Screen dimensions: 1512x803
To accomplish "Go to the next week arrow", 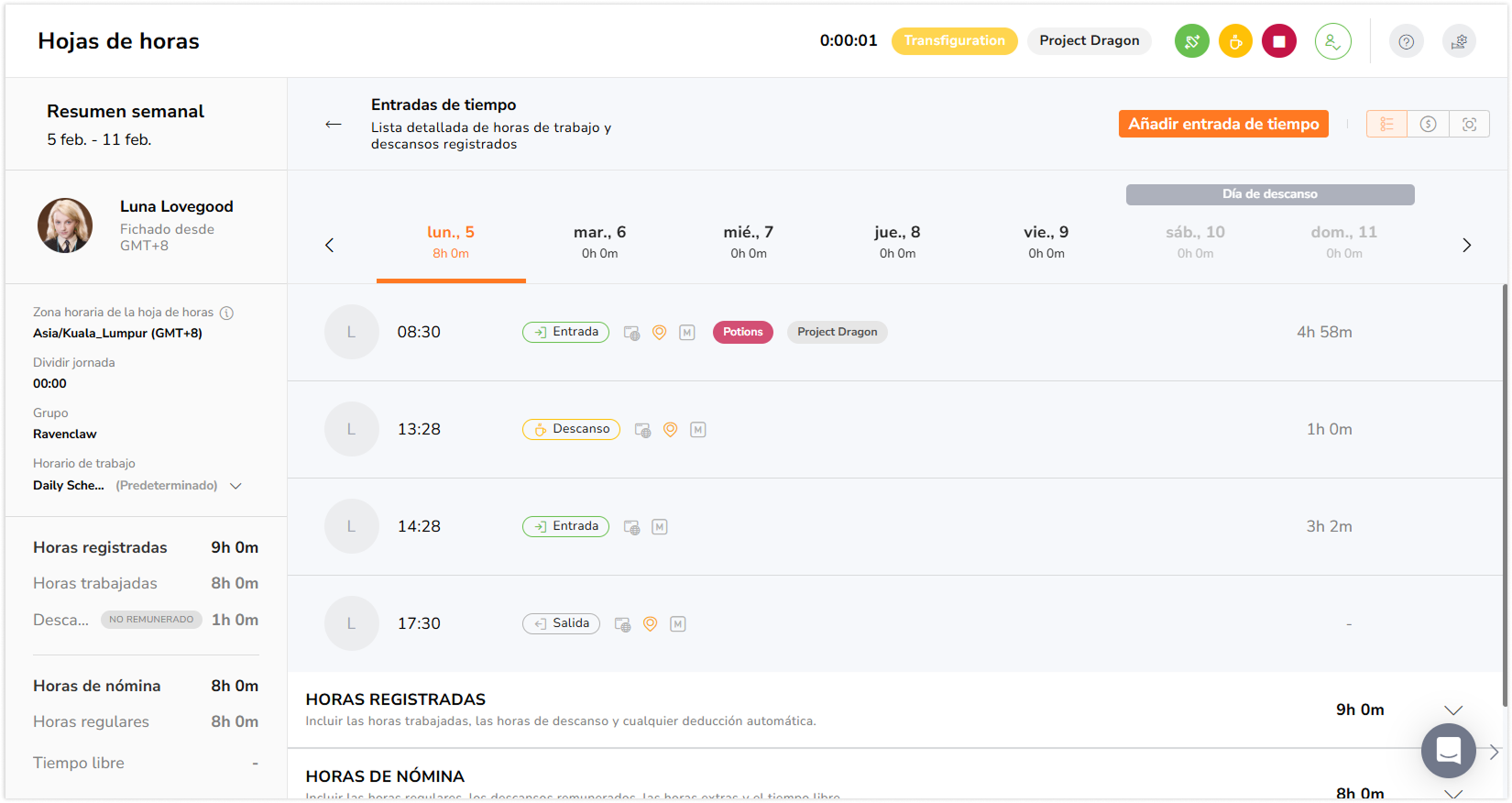I will [1466, 245].
